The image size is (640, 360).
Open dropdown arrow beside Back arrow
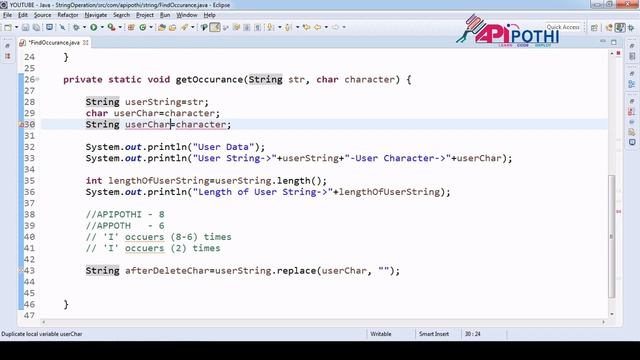click(326, 27)
